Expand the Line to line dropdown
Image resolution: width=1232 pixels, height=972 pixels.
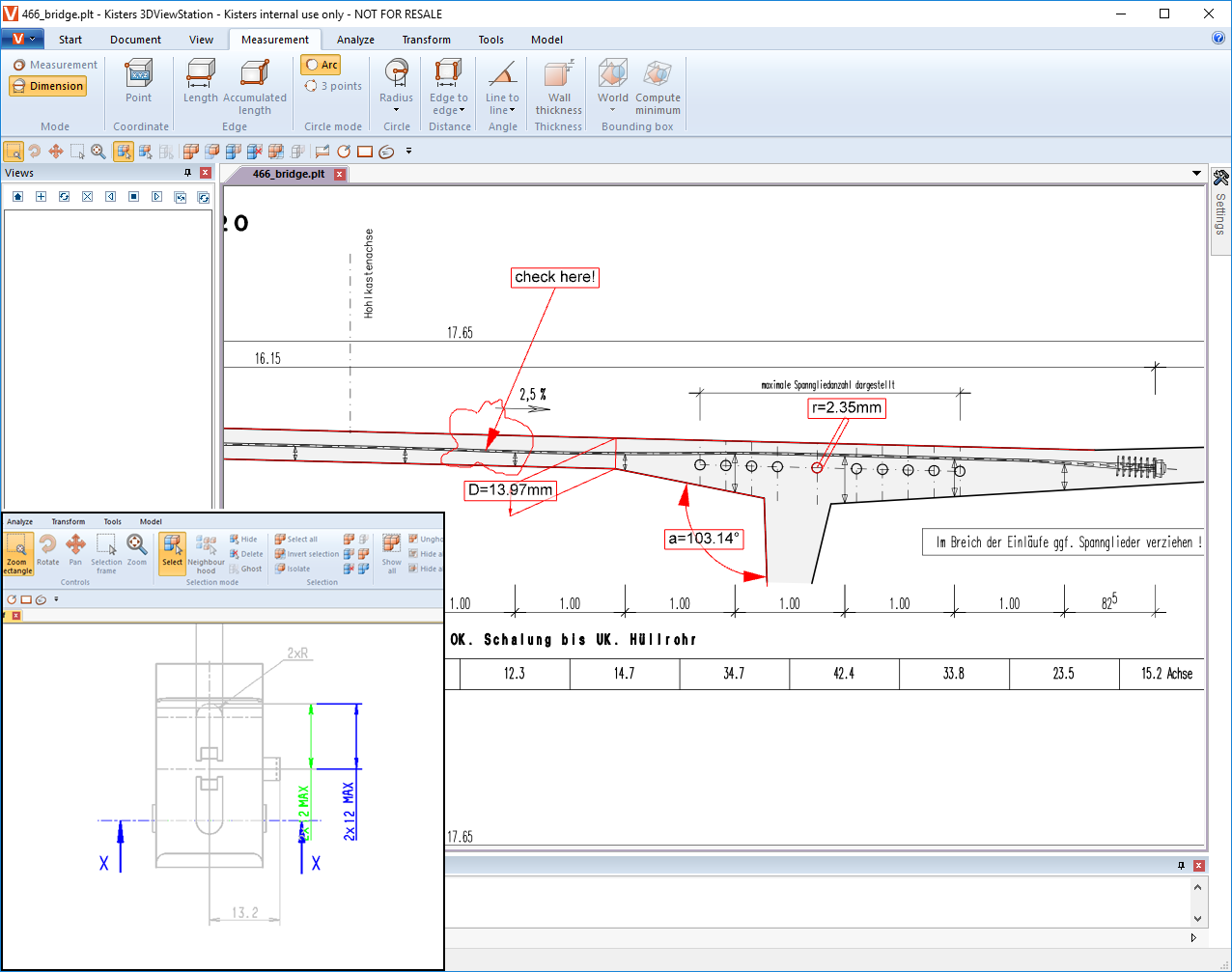[x=512, y=111]
